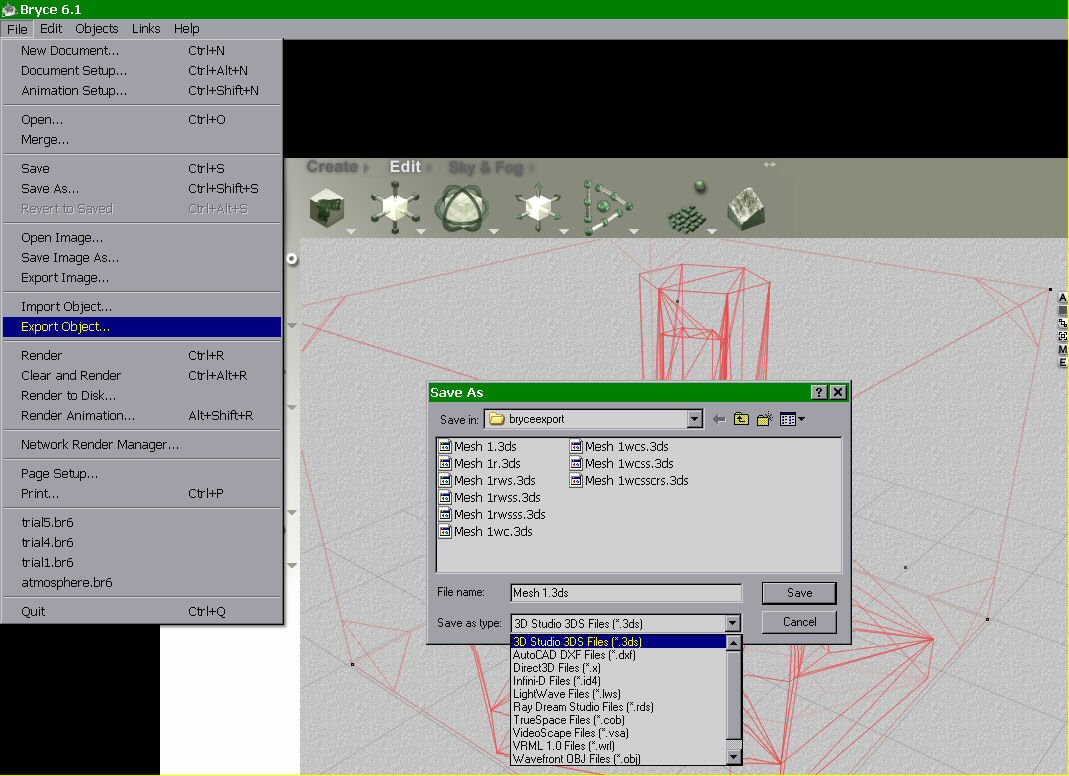Open the Objects menu in menu bar
The height and width of the screenshot is (776, 1069).
tap(97, 29)
